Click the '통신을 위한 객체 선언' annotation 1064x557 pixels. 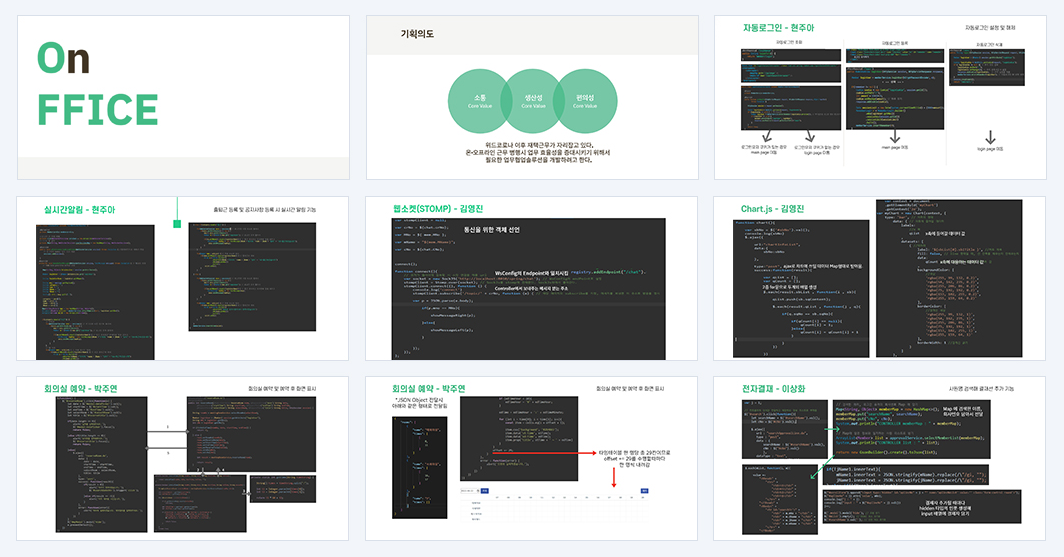(x=491, y=230)
